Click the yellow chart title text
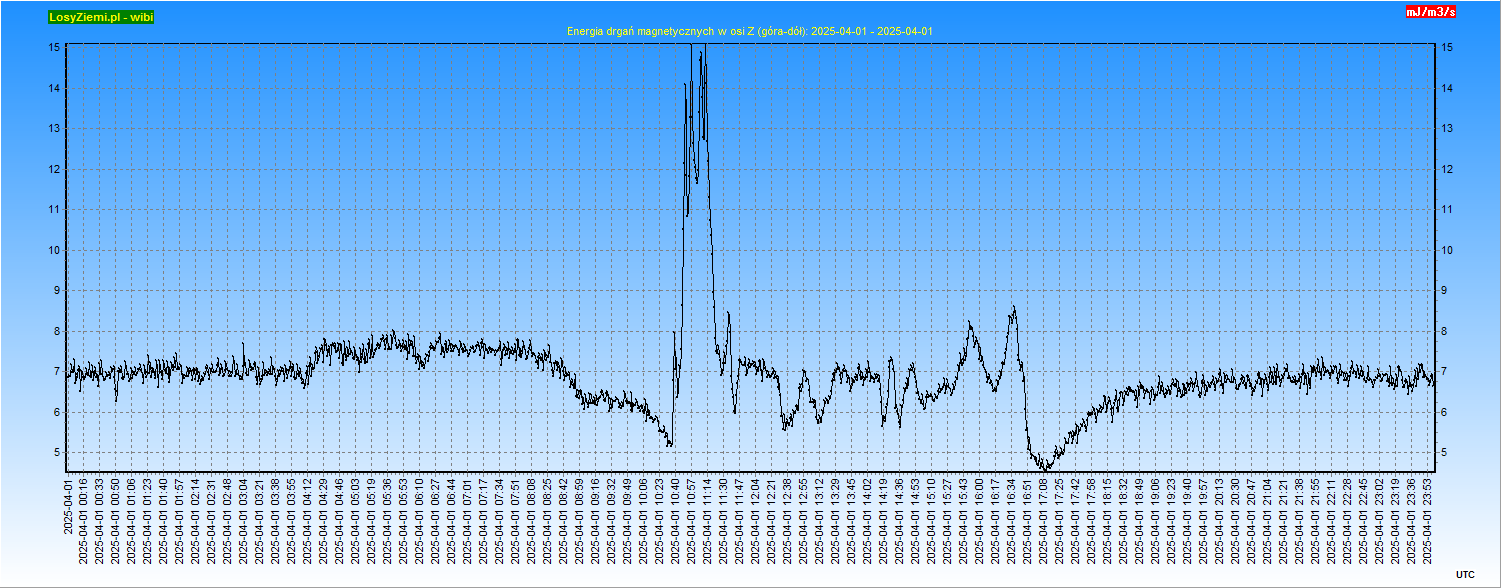 click(x=749, y=32)
